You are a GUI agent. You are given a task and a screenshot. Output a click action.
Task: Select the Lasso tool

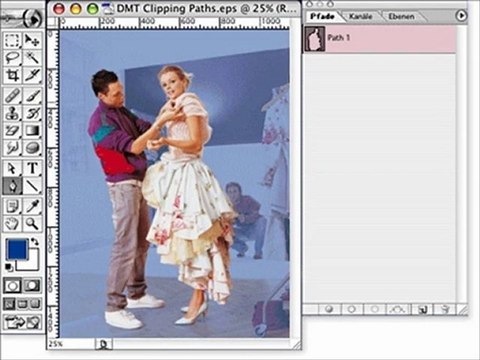click(12, 57)
